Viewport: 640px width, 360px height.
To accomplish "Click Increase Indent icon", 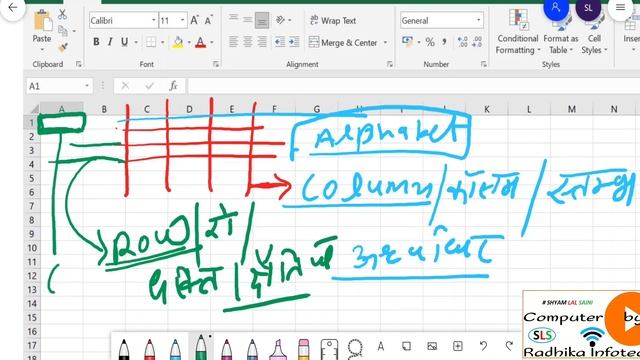I will [x=294, y=42].
